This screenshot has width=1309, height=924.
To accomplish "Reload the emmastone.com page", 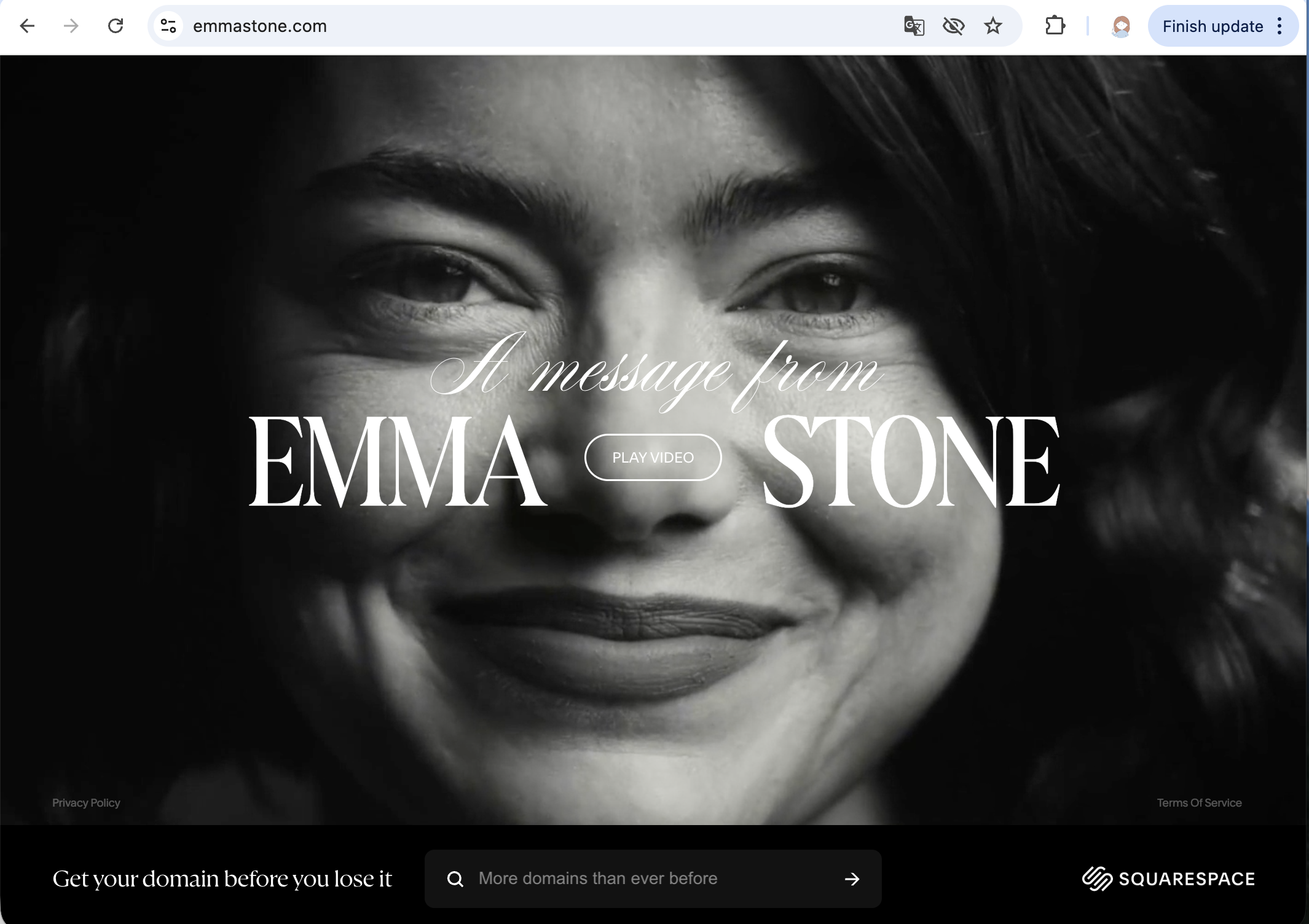I will [x=116, y=26].
